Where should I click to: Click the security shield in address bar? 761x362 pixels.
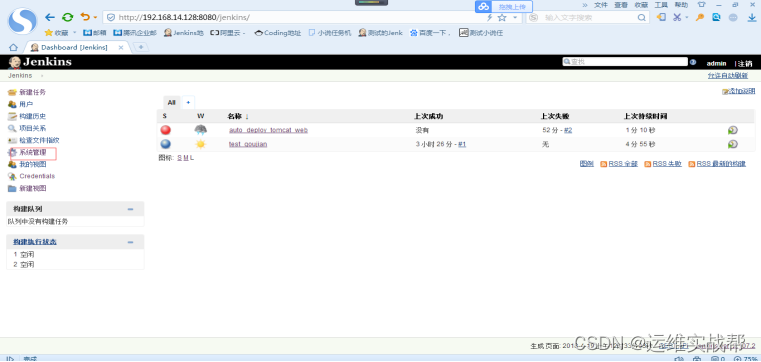[111, 17]
